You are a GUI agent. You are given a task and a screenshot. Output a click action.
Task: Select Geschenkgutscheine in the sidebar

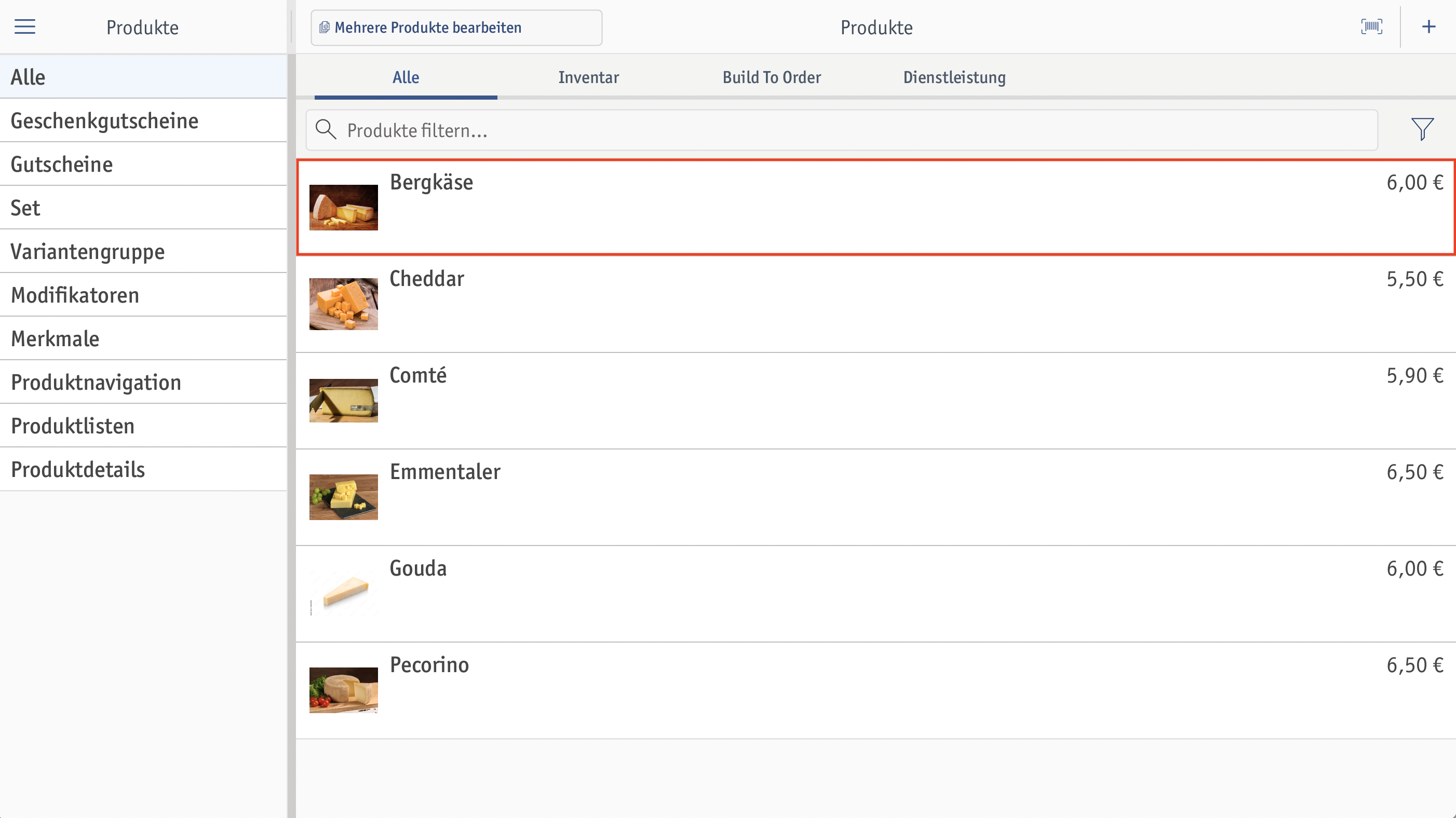coord(143,120)
